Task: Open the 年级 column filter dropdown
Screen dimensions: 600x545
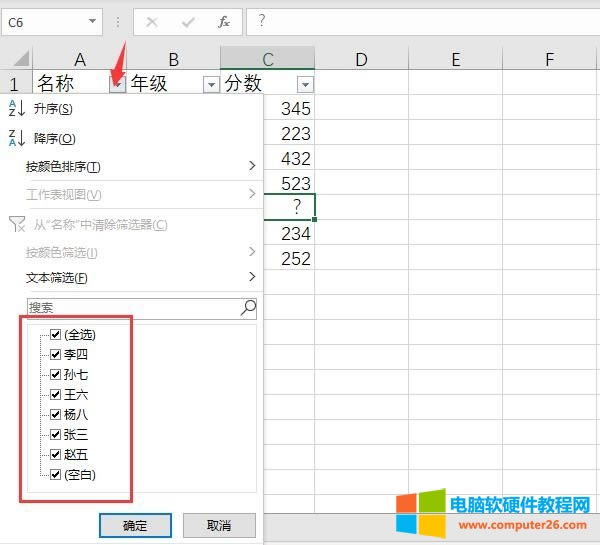Action: pos(211,84)
